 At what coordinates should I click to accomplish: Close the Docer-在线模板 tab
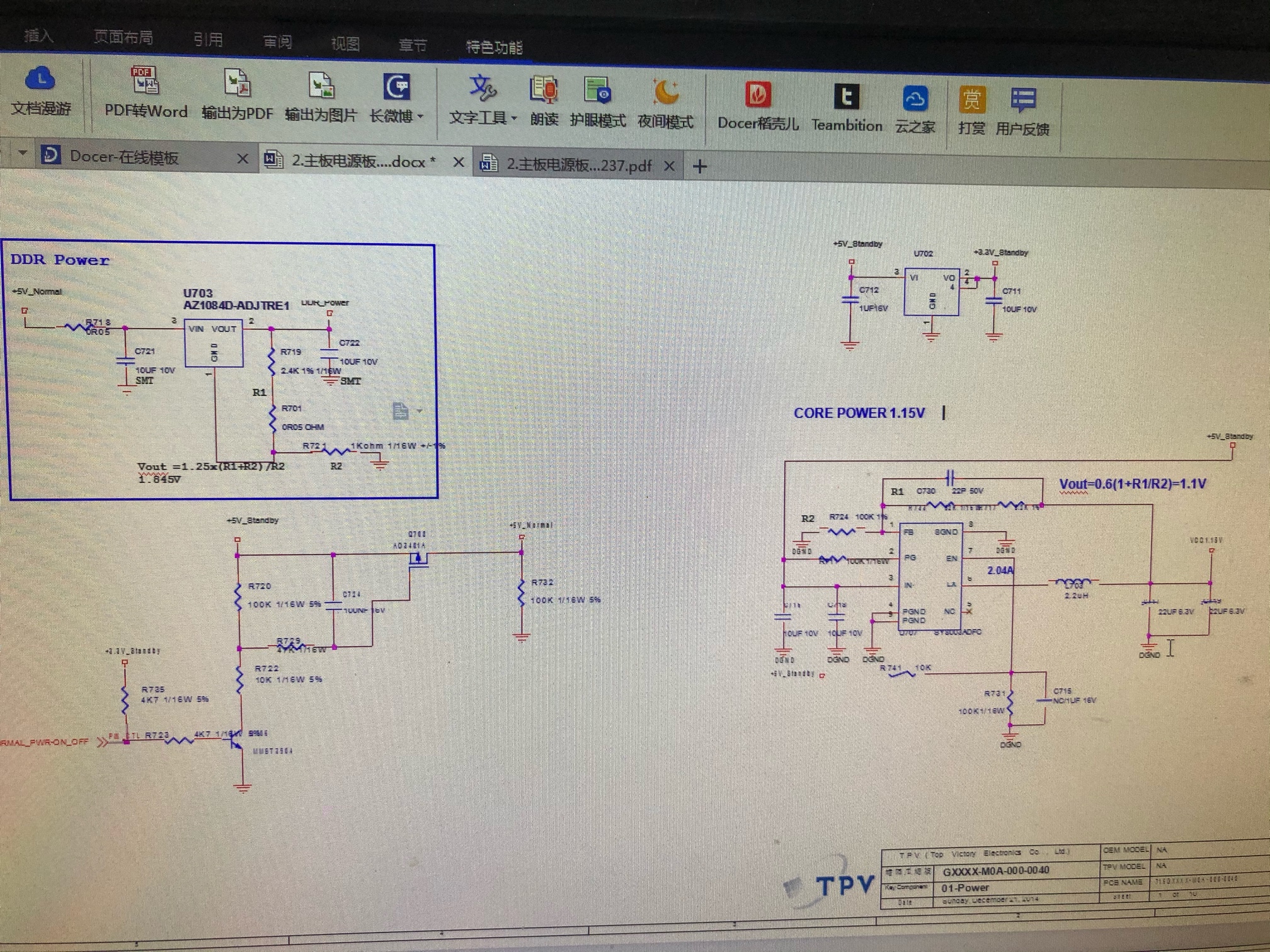pyautogui.click(x=243, y=159)
